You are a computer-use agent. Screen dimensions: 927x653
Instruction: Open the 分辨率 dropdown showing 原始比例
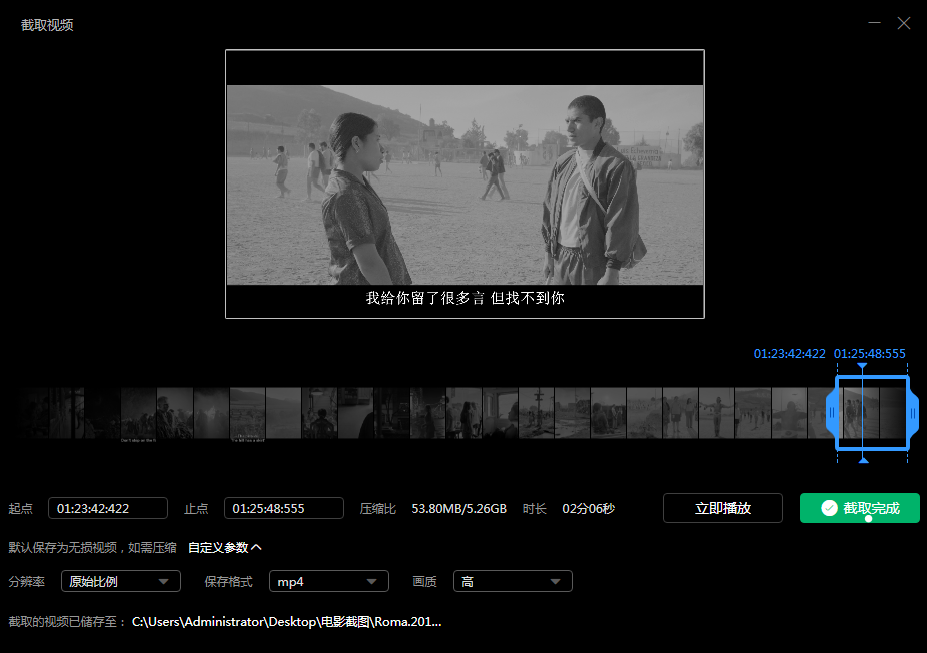click(120, 581)
